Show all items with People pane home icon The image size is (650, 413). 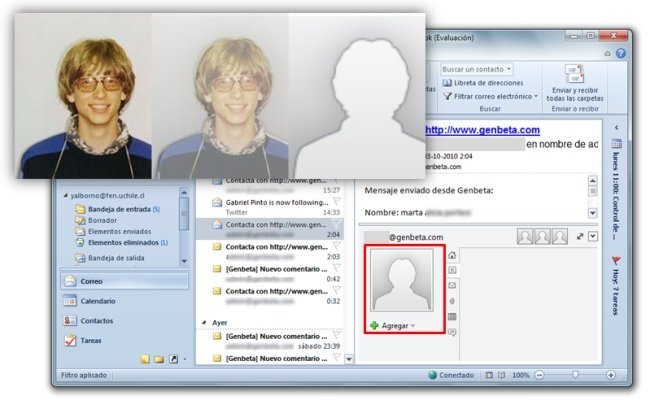pyautogui.click(x=452, y=255)
